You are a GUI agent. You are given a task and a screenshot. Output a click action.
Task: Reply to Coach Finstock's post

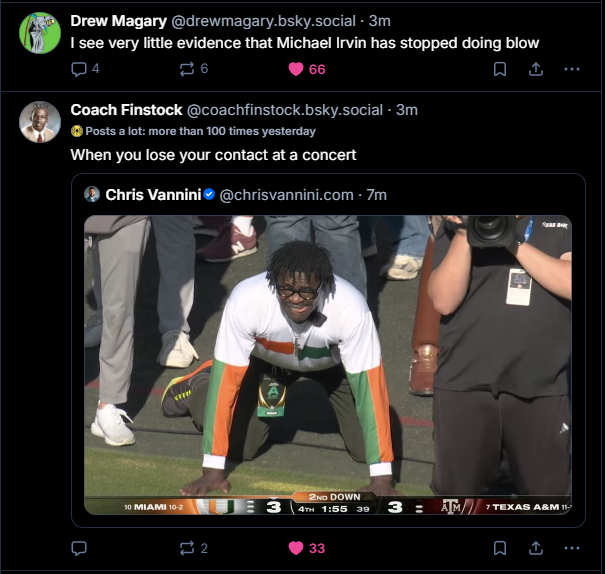coord(80,548)
